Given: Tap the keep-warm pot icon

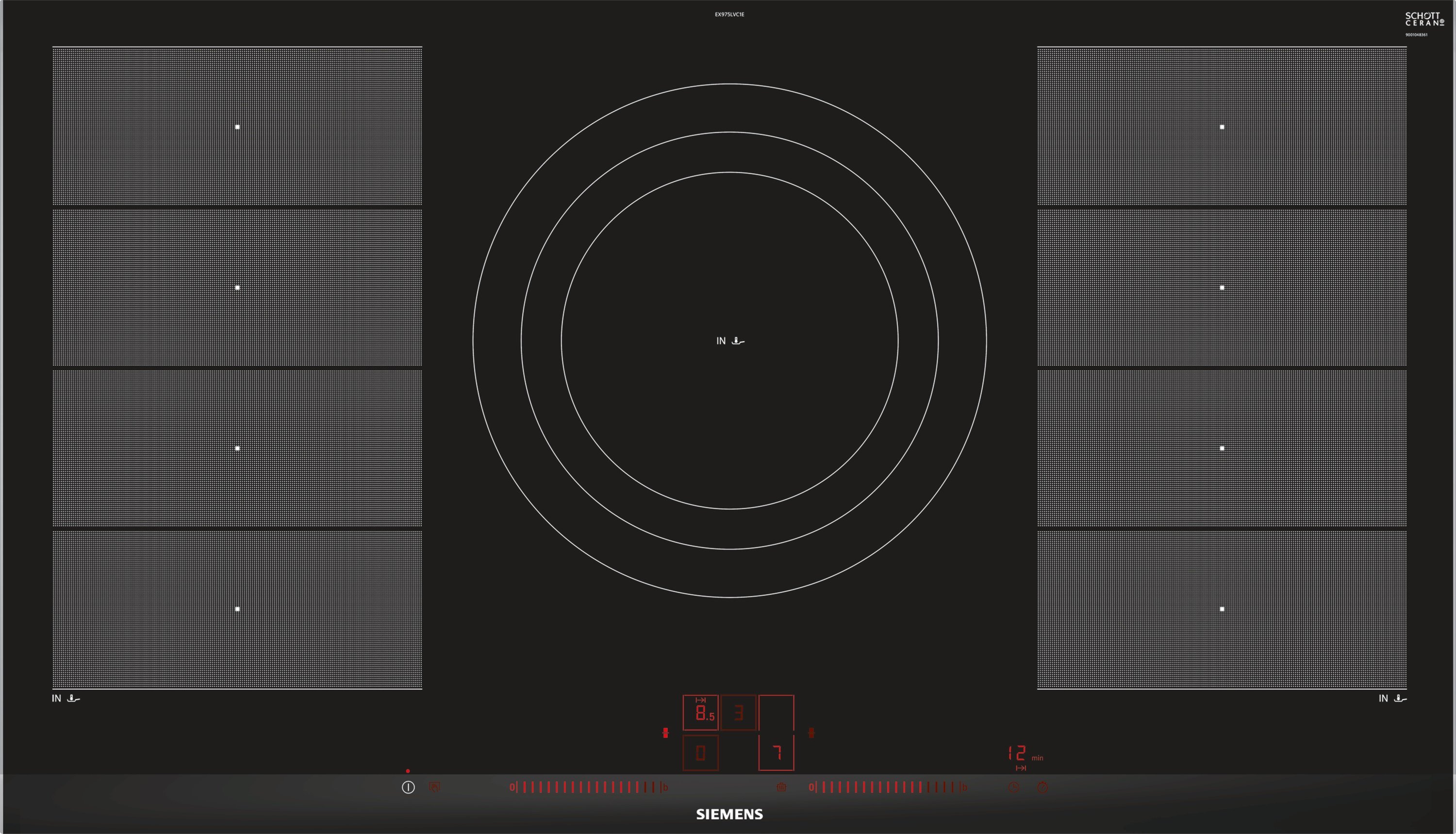Looking at the screenshot, I should [781, 787].
